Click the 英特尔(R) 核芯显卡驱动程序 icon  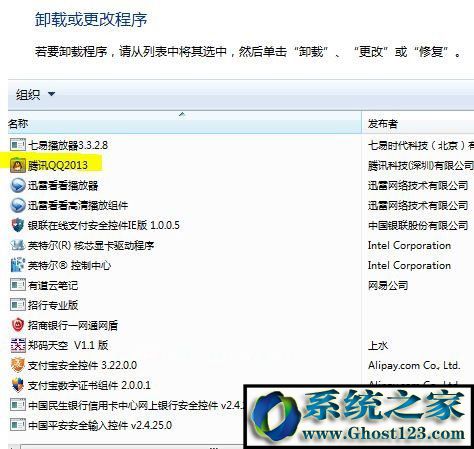coord(18,245)
